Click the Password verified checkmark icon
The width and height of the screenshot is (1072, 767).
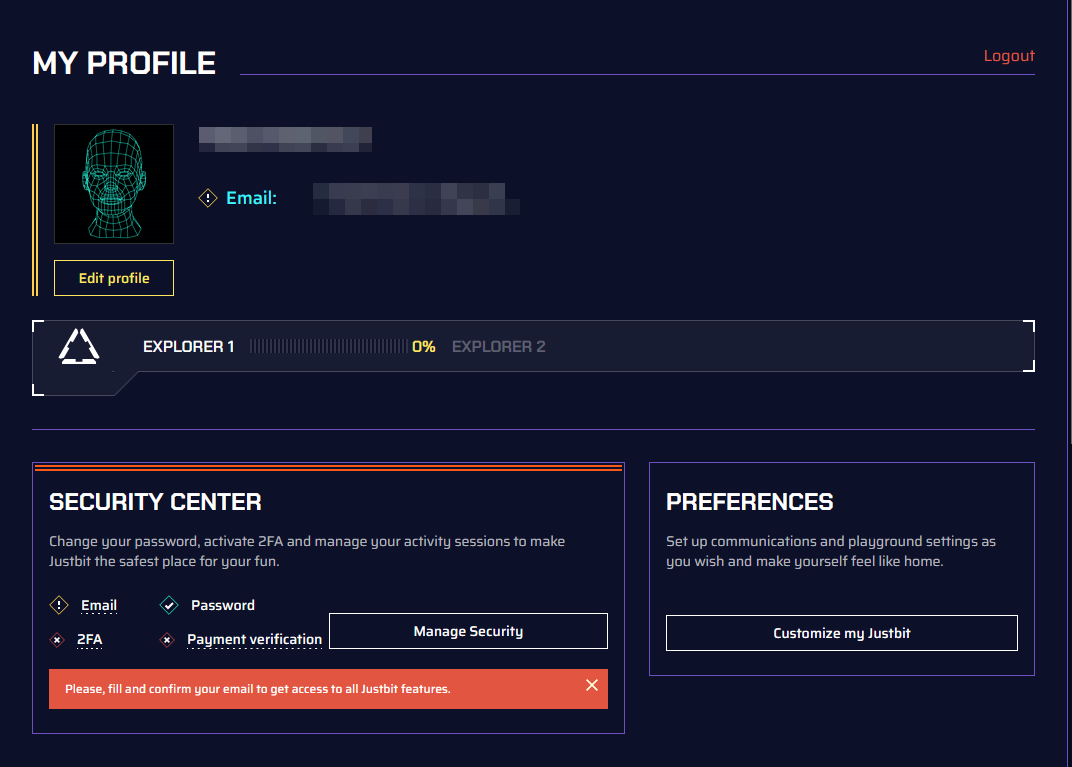[169, 605]
